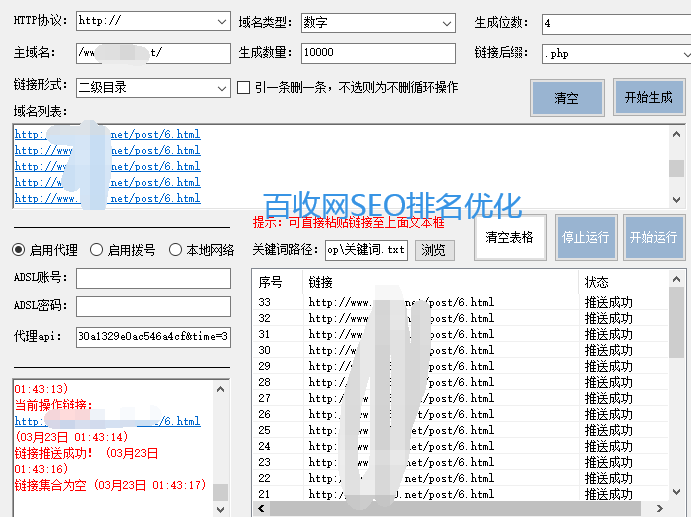Screen dimensions: 691x517
Task: Click the results table vertical scrollbar thumb
Action: 676,323
